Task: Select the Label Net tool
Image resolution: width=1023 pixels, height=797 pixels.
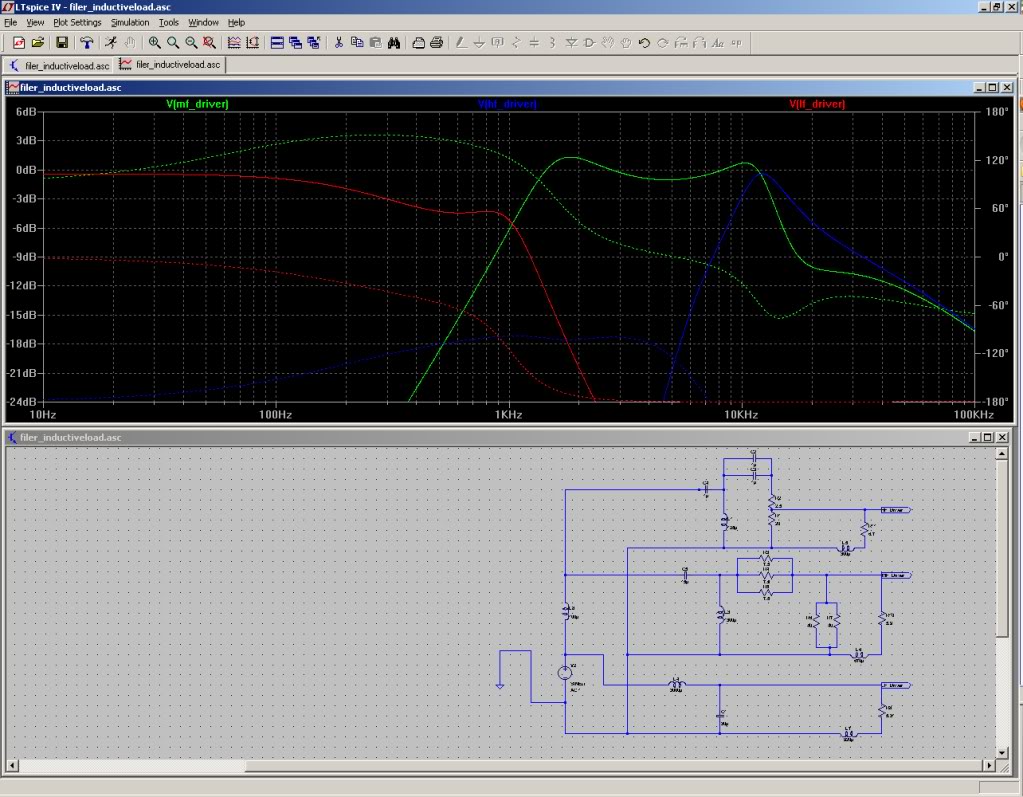Action: pyautogui.click(x=497, y=43)
